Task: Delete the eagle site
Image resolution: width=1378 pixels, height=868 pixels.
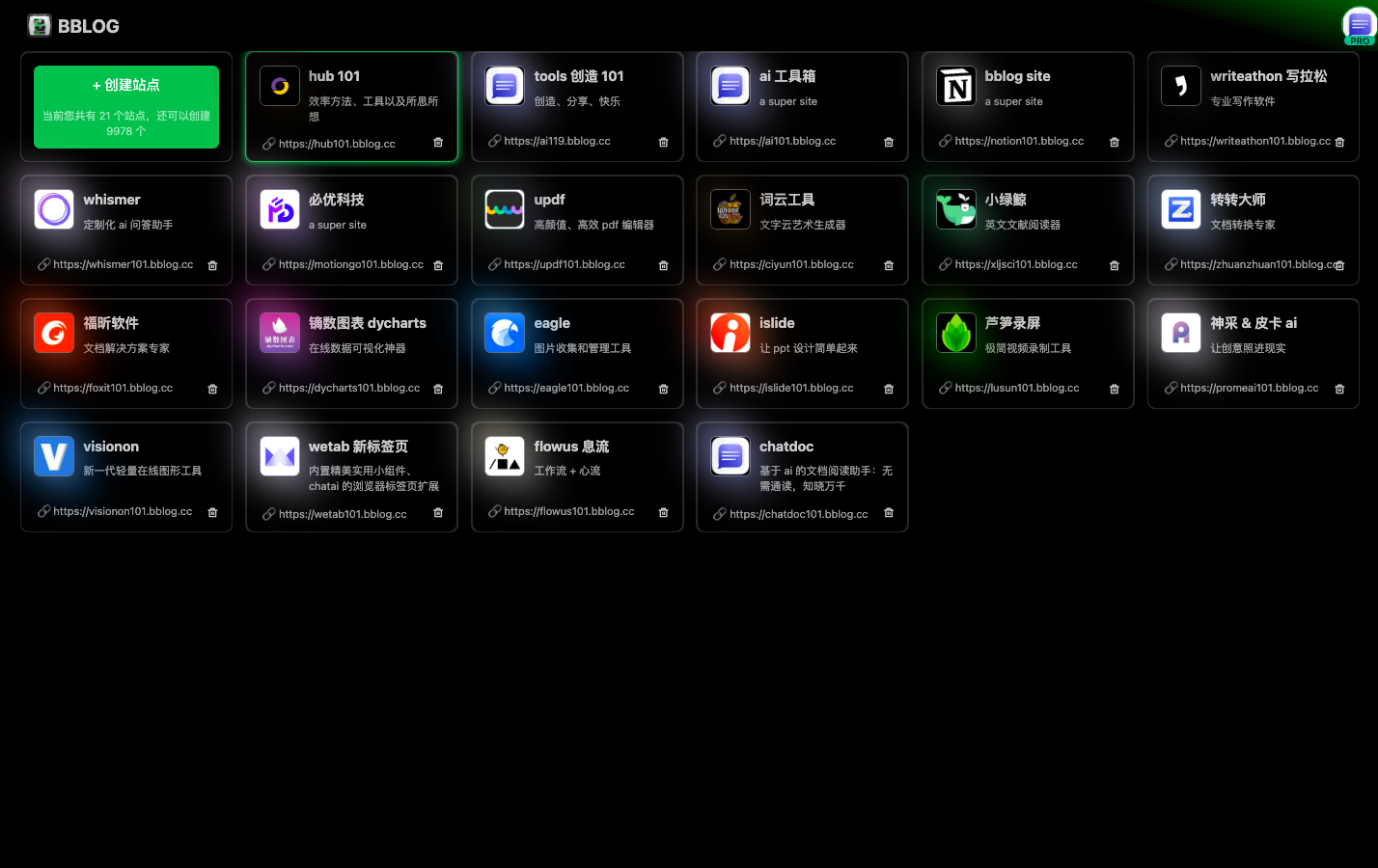Action: 664,389
